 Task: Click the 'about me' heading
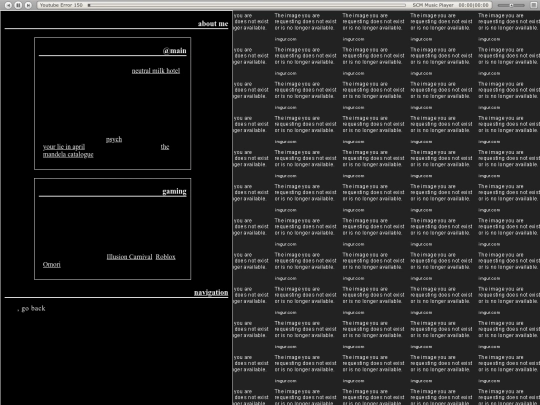(213, 24)
